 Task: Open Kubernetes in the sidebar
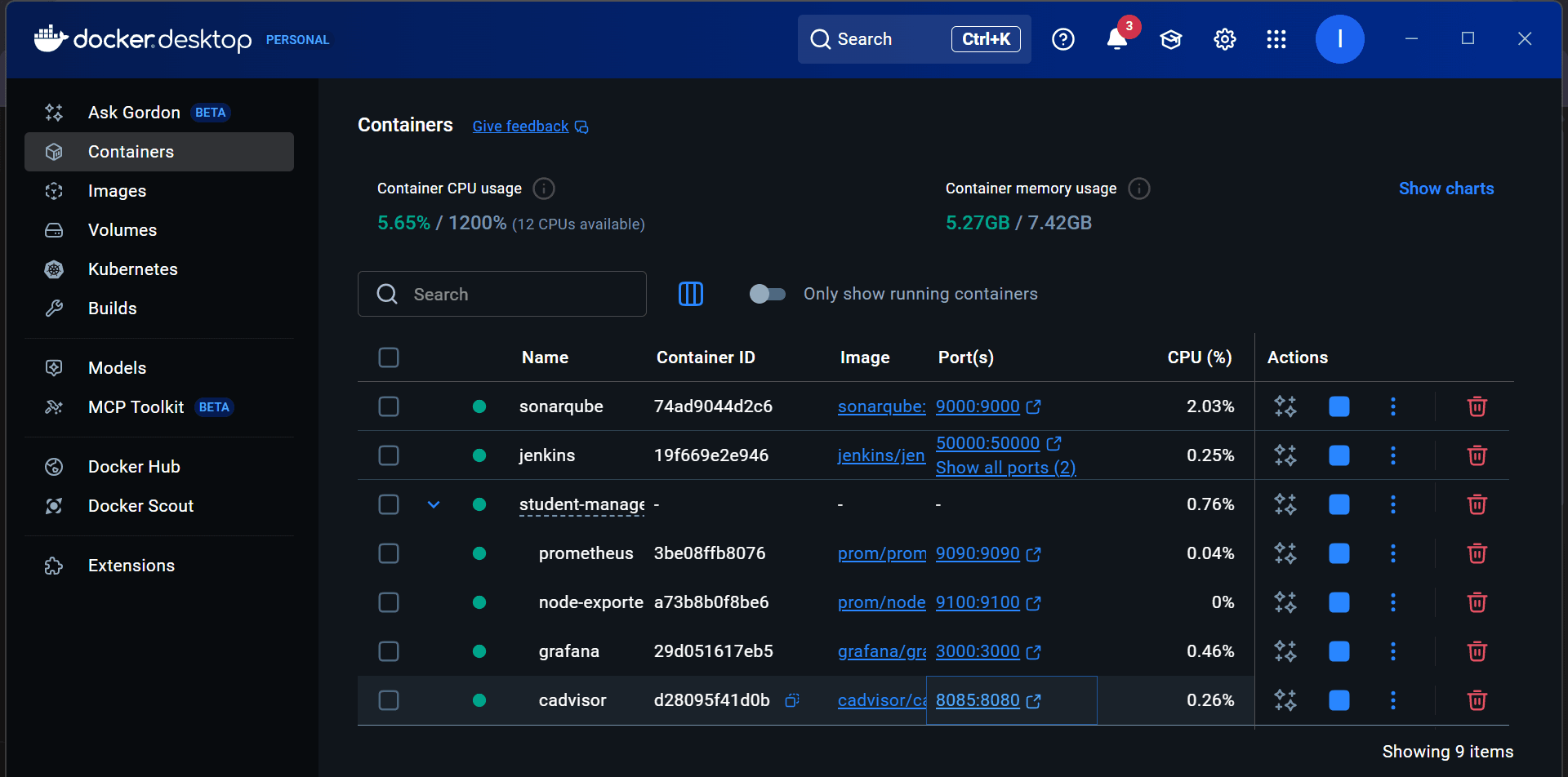click(159, 269)
